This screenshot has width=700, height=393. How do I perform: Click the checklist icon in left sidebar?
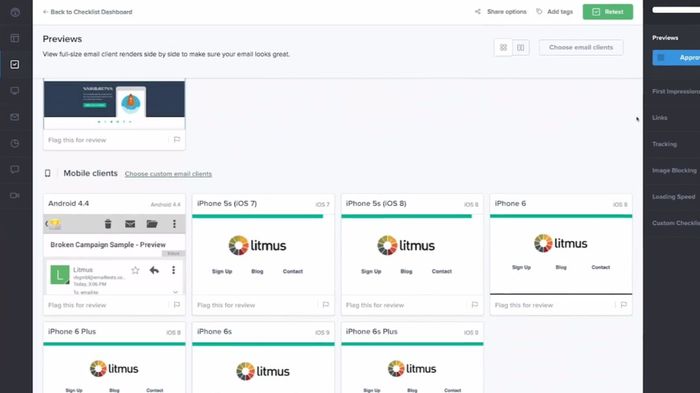15,64
